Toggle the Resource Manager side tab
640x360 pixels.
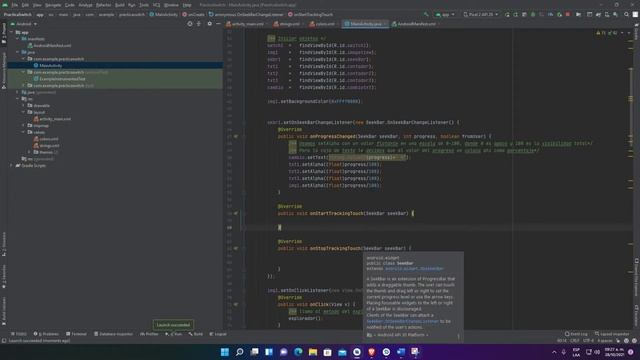(x=4, y=70)
